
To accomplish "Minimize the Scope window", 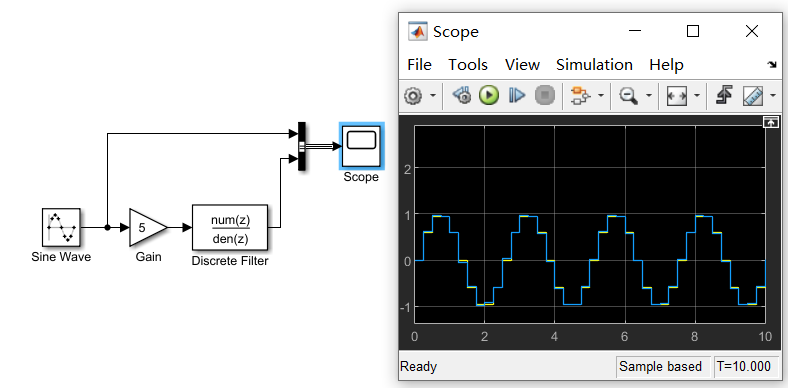I will [x=635, y=31].
